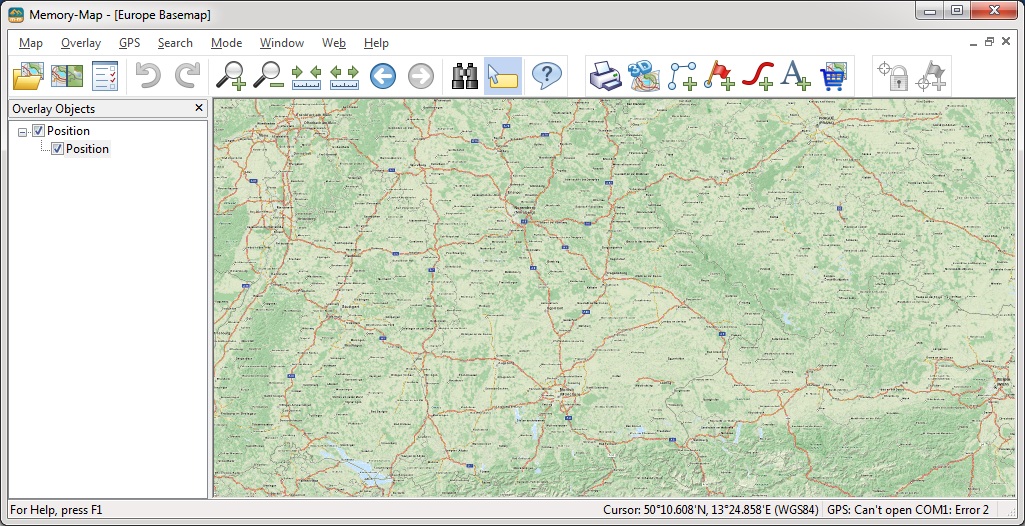Open the Help menu

[x=376, y=43]
